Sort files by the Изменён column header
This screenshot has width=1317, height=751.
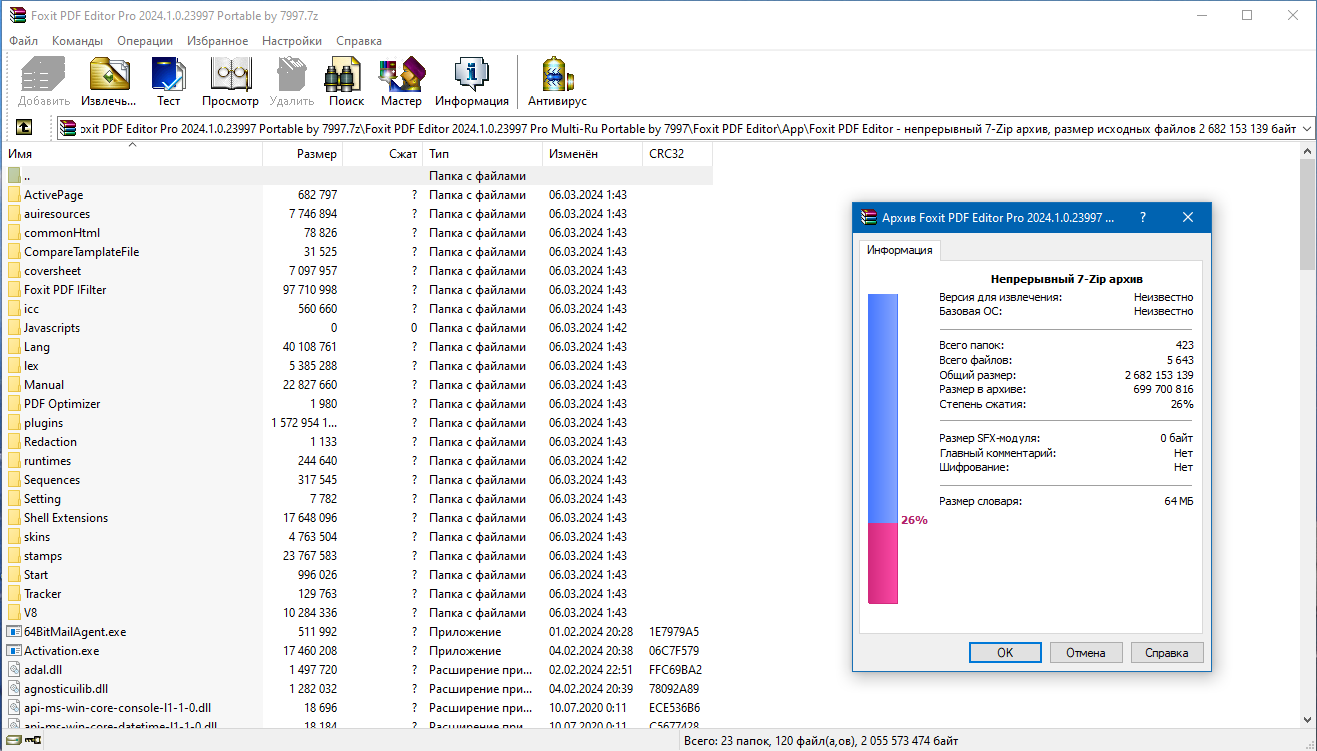[x=592, y=154]
